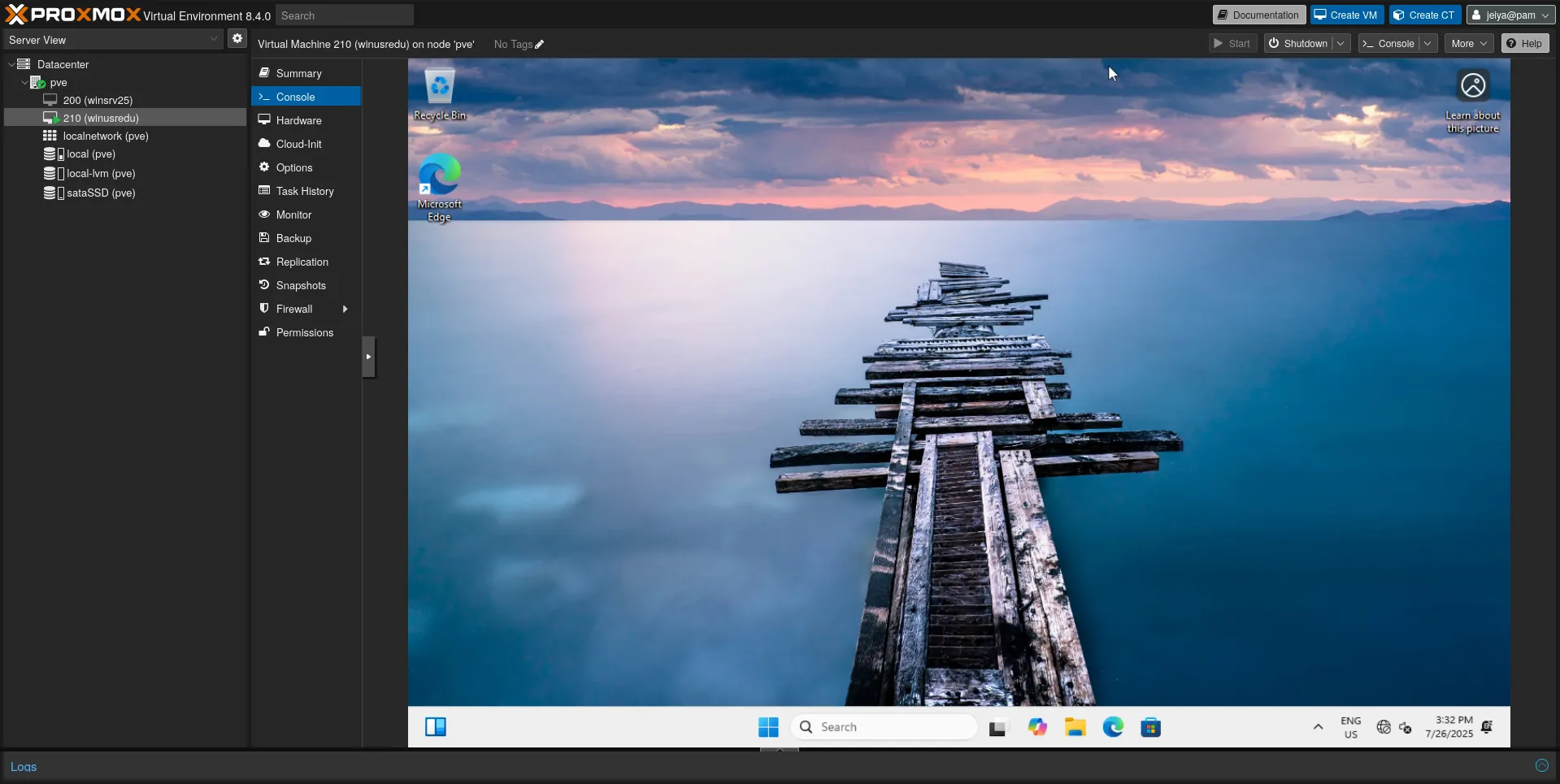Click the Windows Start button in taskbar
Image resolution: width=1560 pixels, height=784 pixels.
(x=768, y=727)
